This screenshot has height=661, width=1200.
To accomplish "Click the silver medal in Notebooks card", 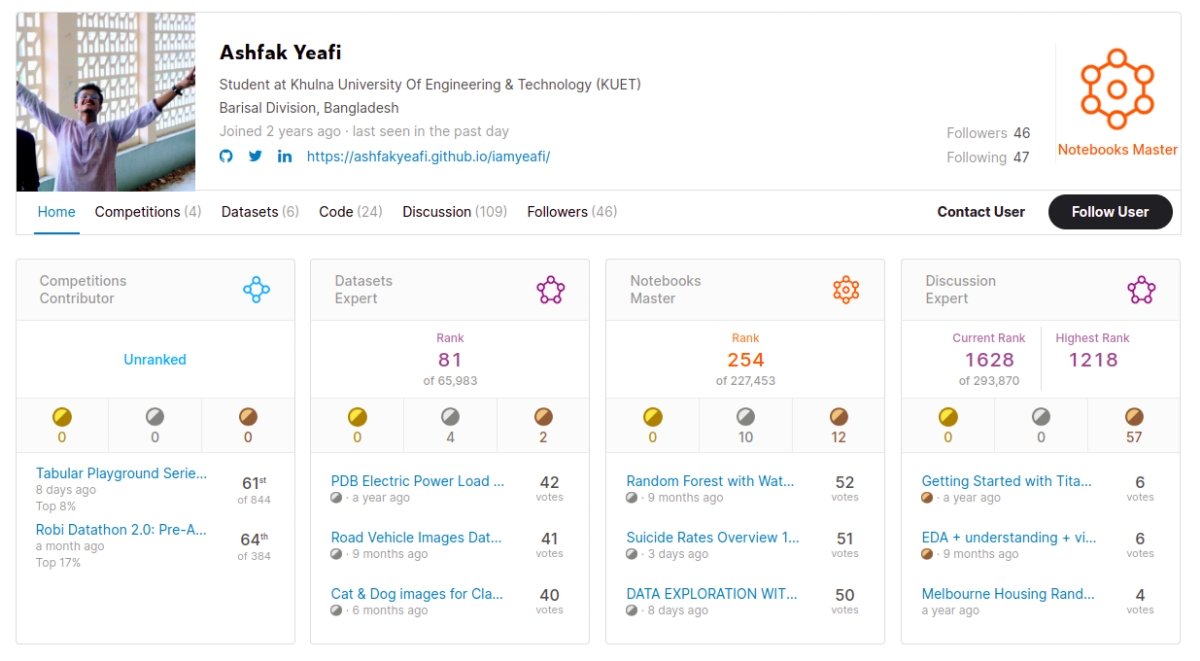I will pos(746,416).
